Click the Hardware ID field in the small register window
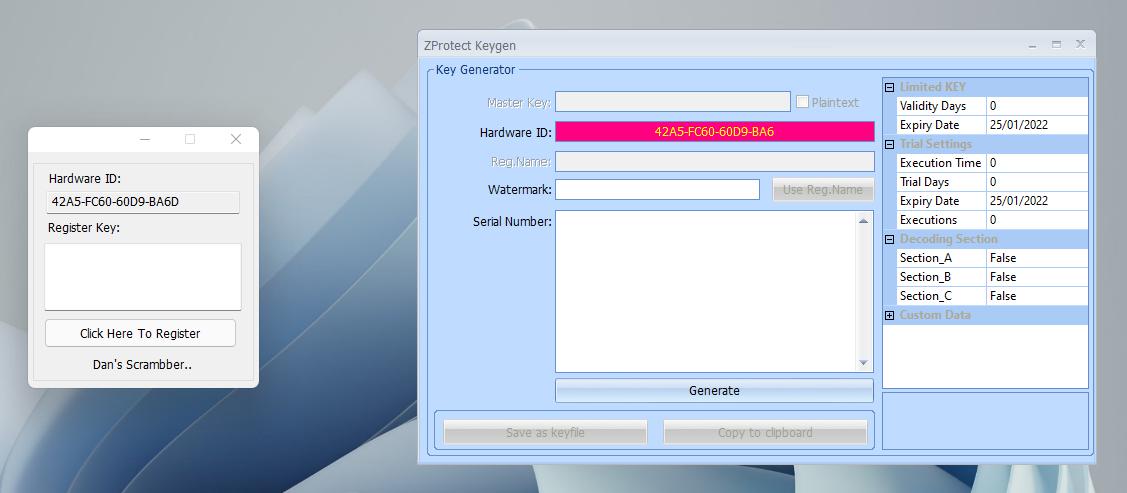Viewport: 1127px width, 493px height. pos(143,202)
